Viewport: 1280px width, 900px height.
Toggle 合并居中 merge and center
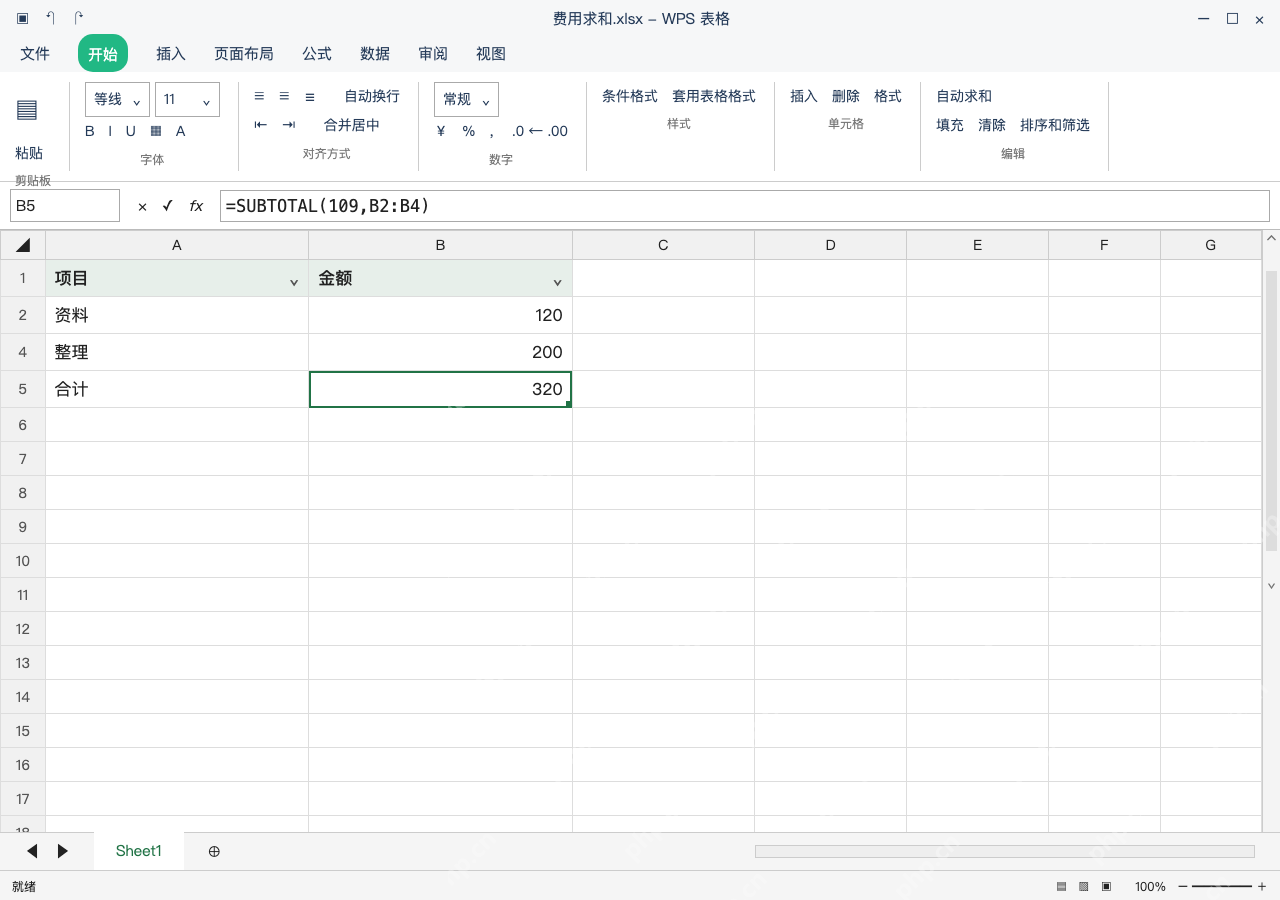coord(352,125)
